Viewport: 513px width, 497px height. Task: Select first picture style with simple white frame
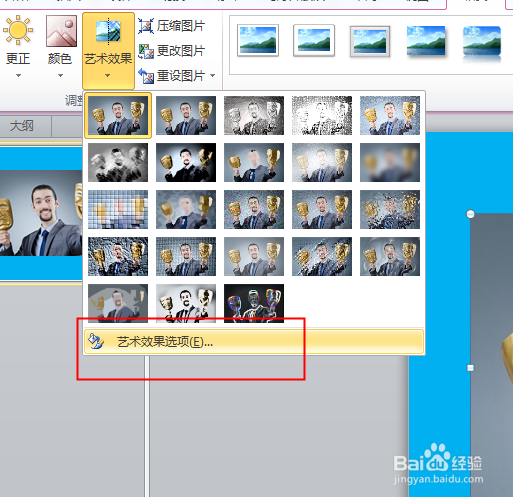point(258,40)
